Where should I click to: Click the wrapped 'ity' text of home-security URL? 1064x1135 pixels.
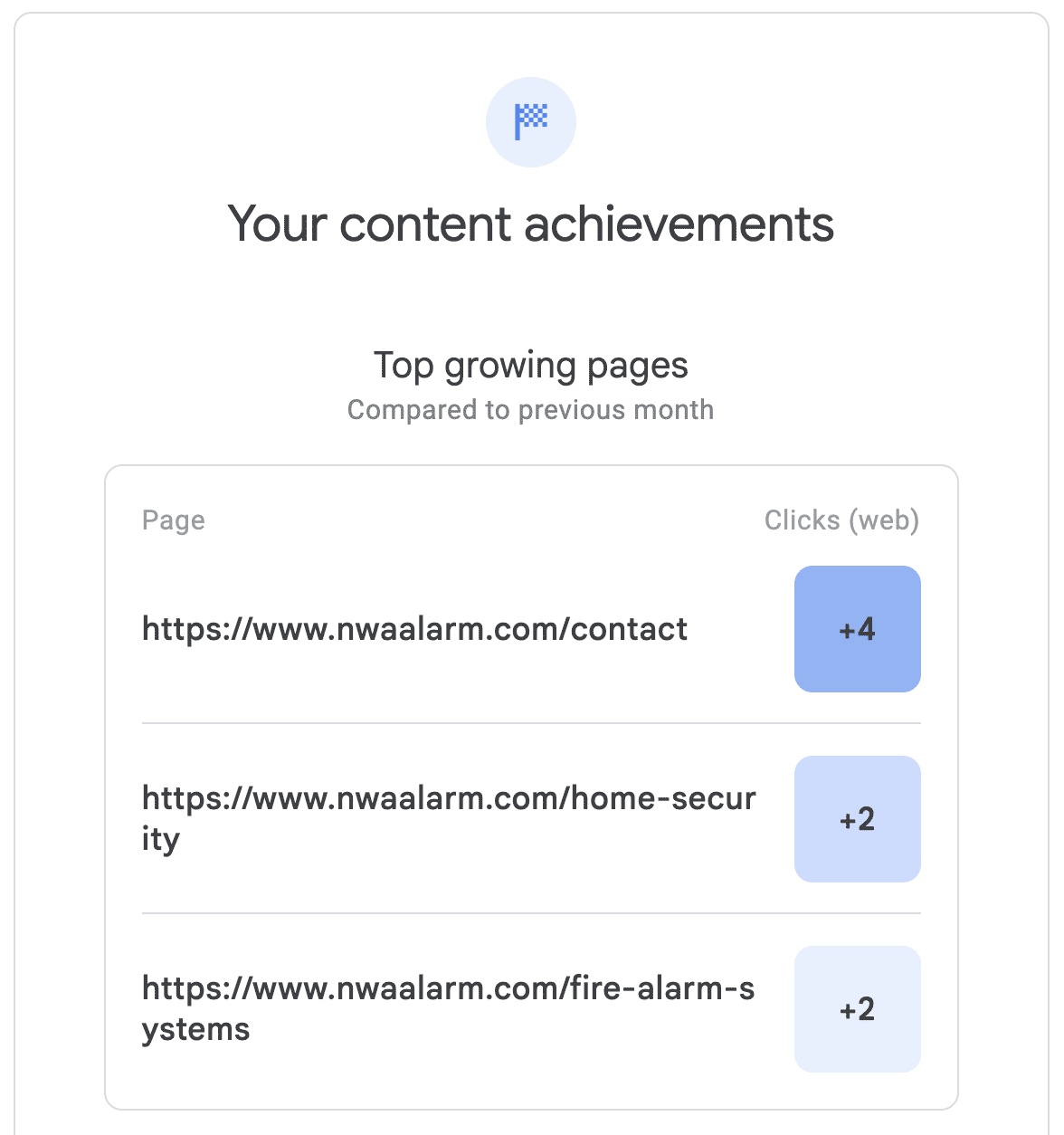click(161, 840)
